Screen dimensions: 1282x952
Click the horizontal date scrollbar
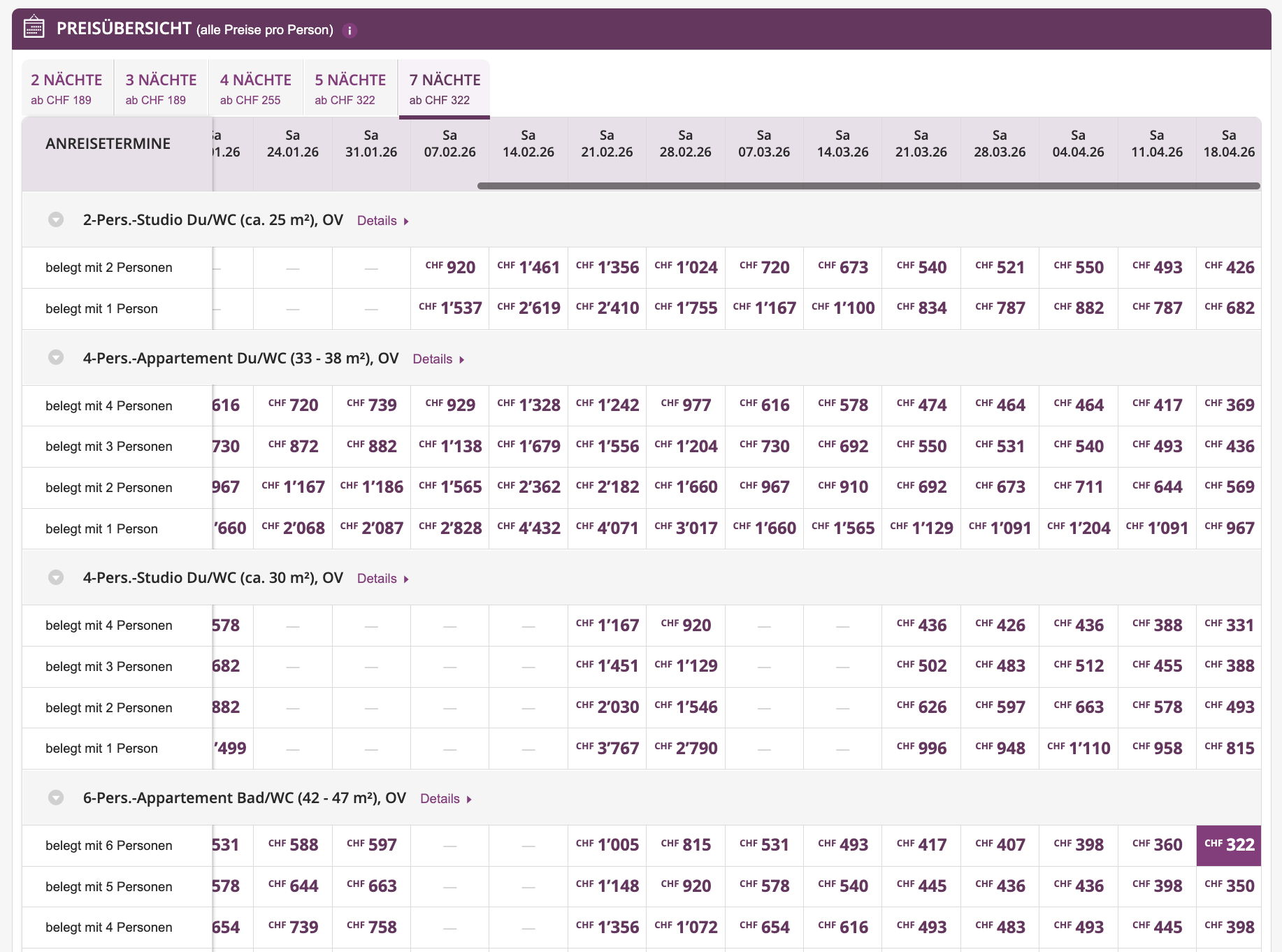868,186
